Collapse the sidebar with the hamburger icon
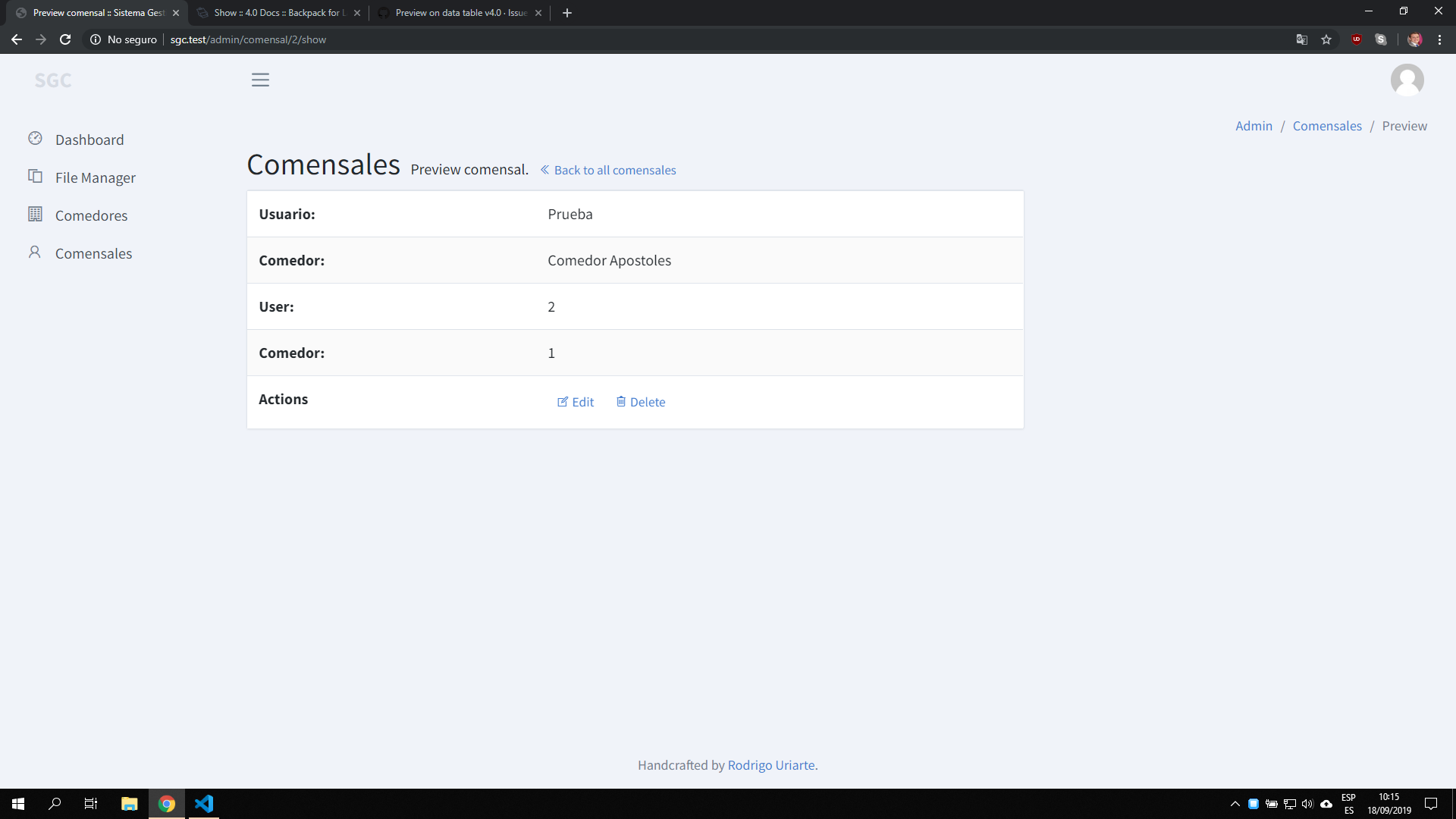 (260, 79)
